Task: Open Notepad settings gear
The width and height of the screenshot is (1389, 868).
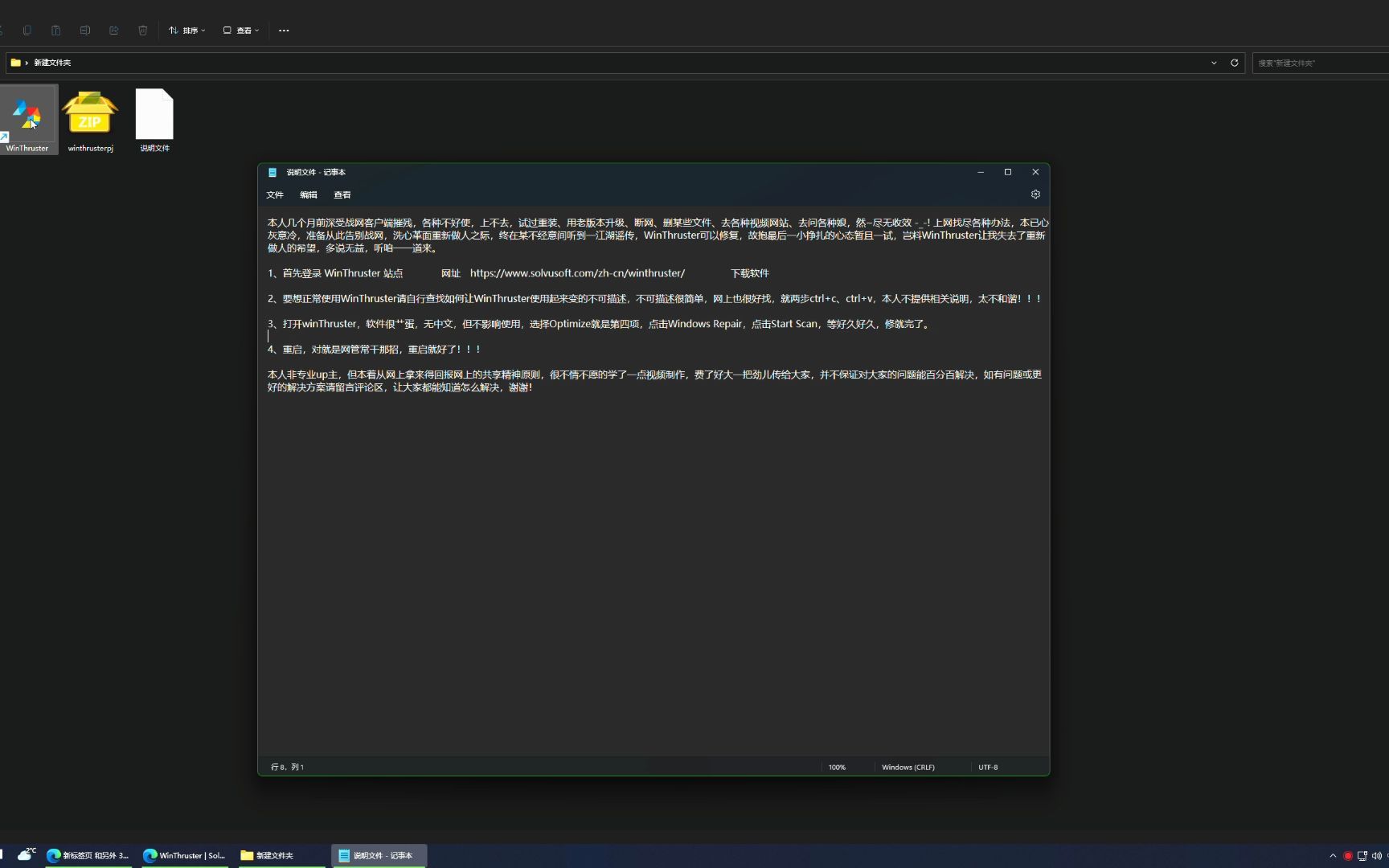Action: (1035, 194)
